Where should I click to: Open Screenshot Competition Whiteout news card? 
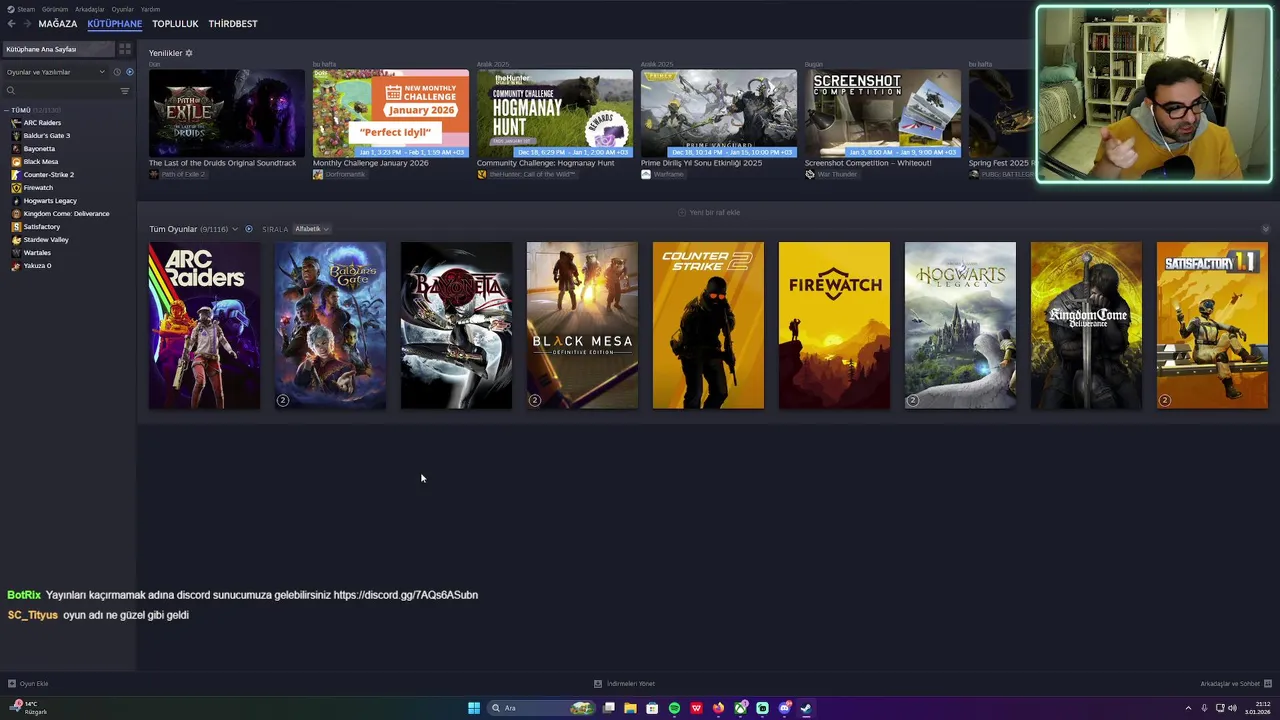pyautogui.click(x=883, y=113)
